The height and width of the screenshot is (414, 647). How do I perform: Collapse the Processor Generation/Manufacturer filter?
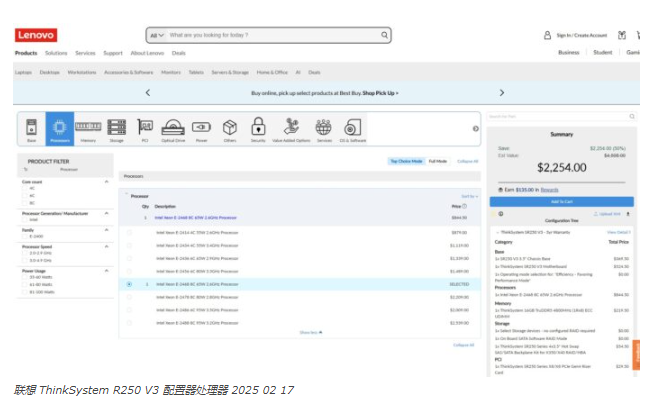[106, 213]
